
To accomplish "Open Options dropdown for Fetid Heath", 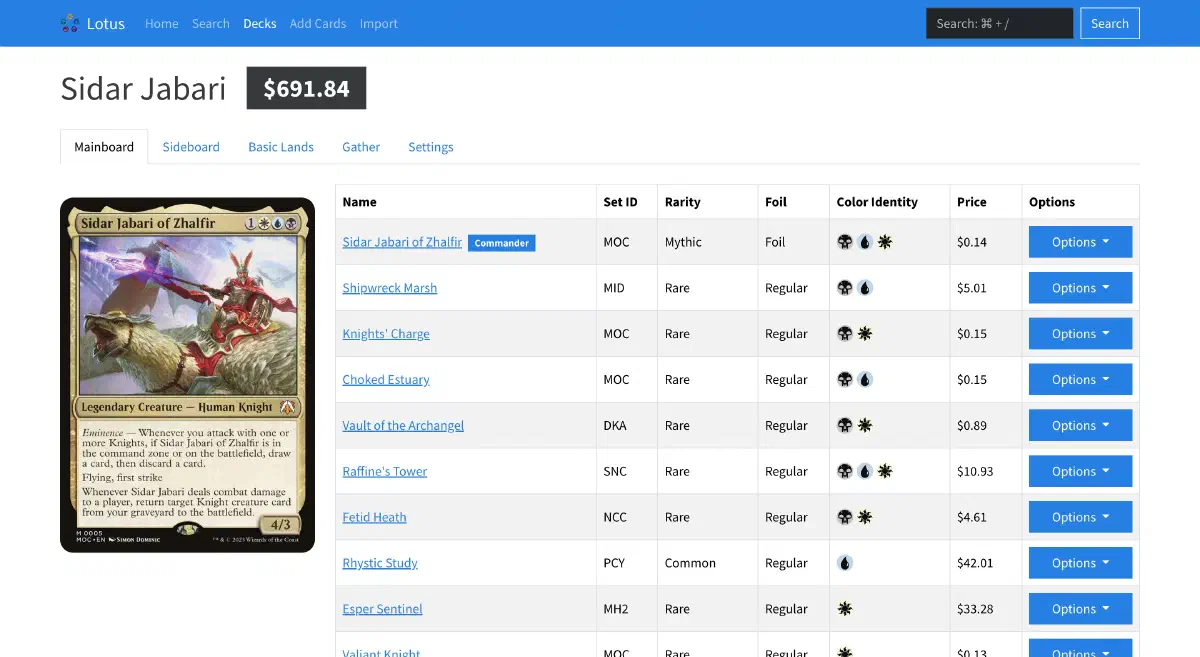I will click(1080, 517).
